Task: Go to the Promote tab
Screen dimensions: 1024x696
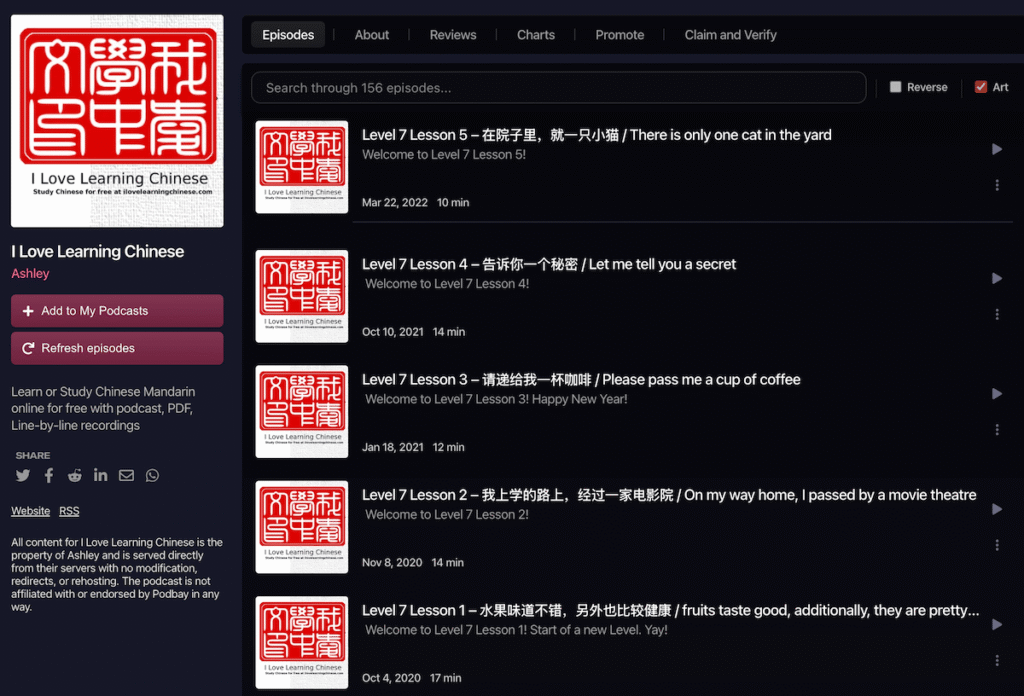Action: (x=619, y=35)
